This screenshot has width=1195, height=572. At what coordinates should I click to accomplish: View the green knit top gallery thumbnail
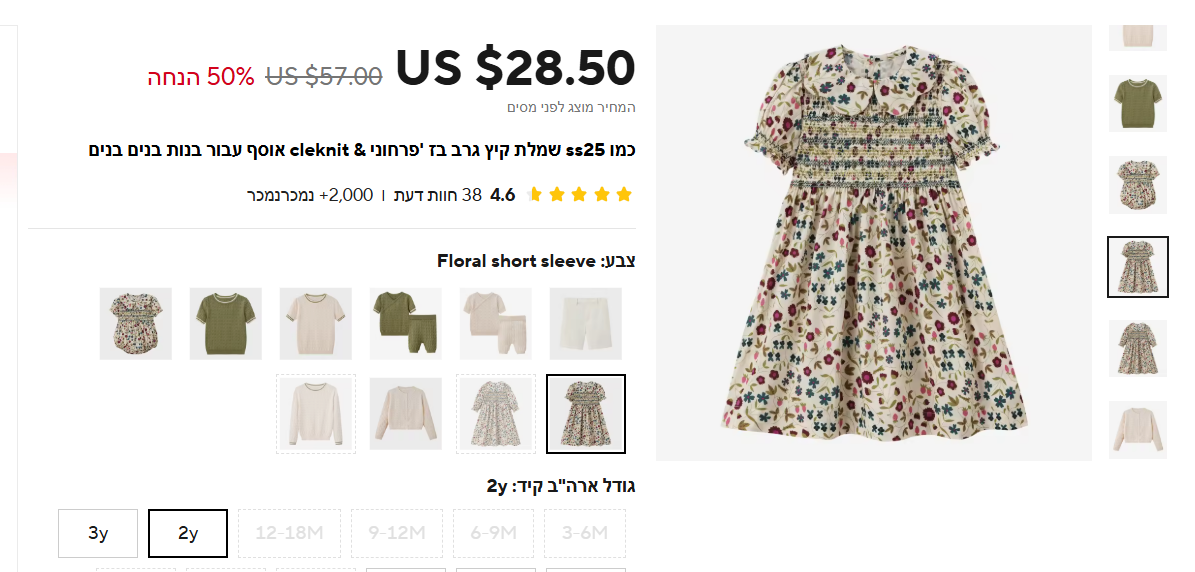pyautogui.click(x=1138, y=103)
